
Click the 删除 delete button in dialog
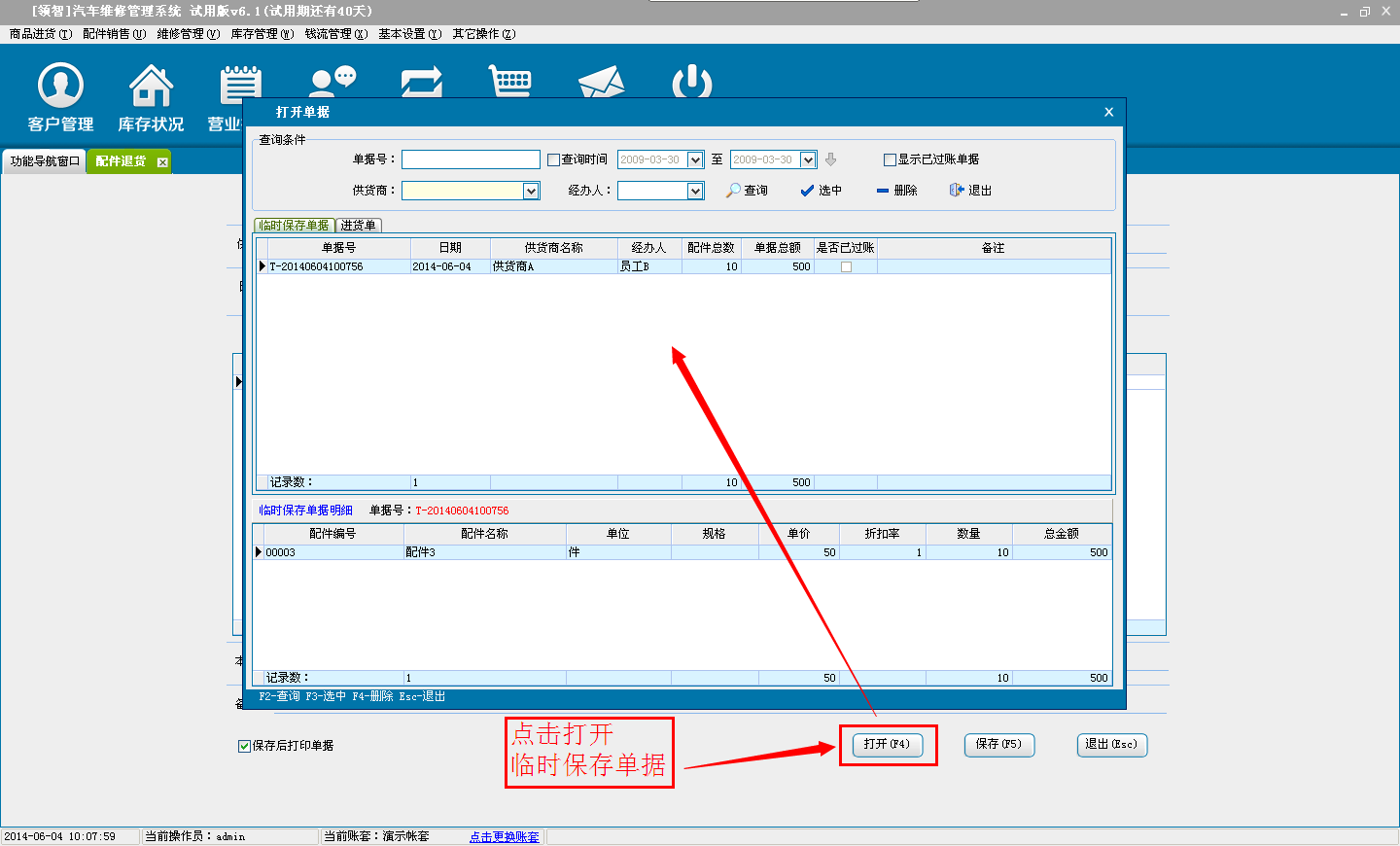[x=896, y=191]
